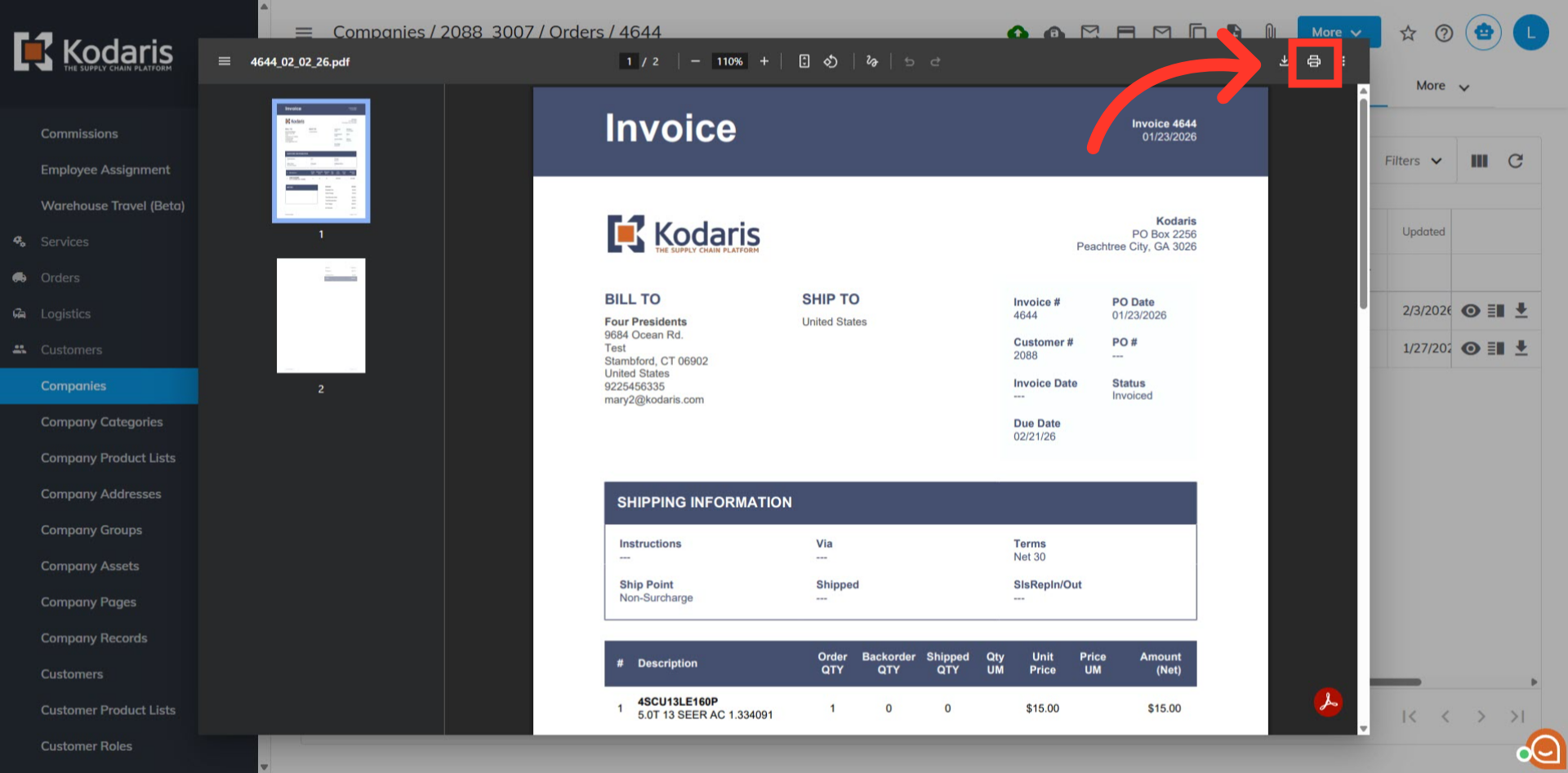Download document in 1/27 row
This screenshot has height=773, width=1568.
[1521, 349]
